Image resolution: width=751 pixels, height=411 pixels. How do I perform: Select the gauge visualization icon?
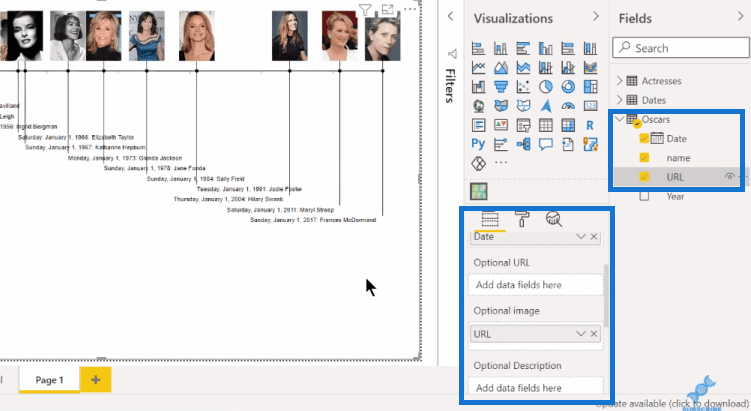568,106
